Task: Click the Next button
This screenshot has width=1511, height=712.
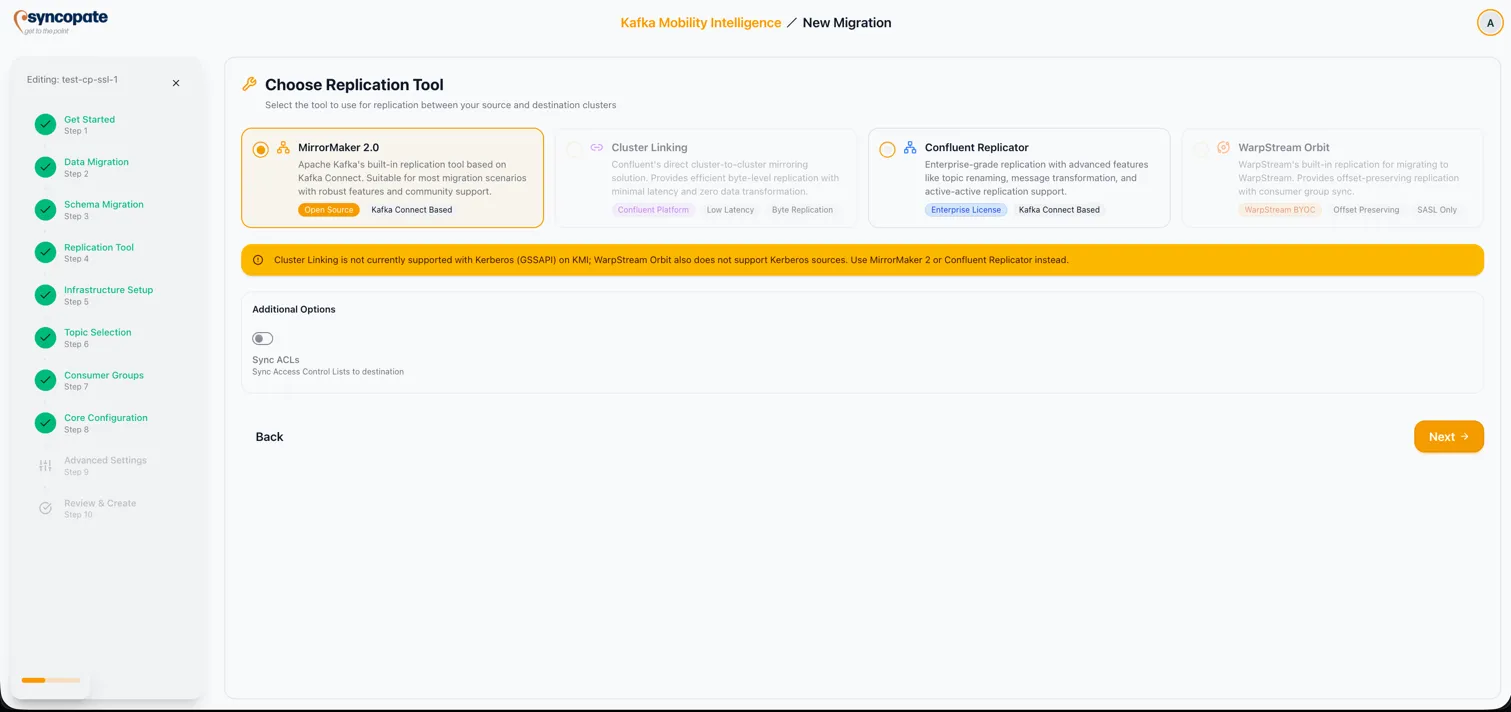Action: point(1448,437)
